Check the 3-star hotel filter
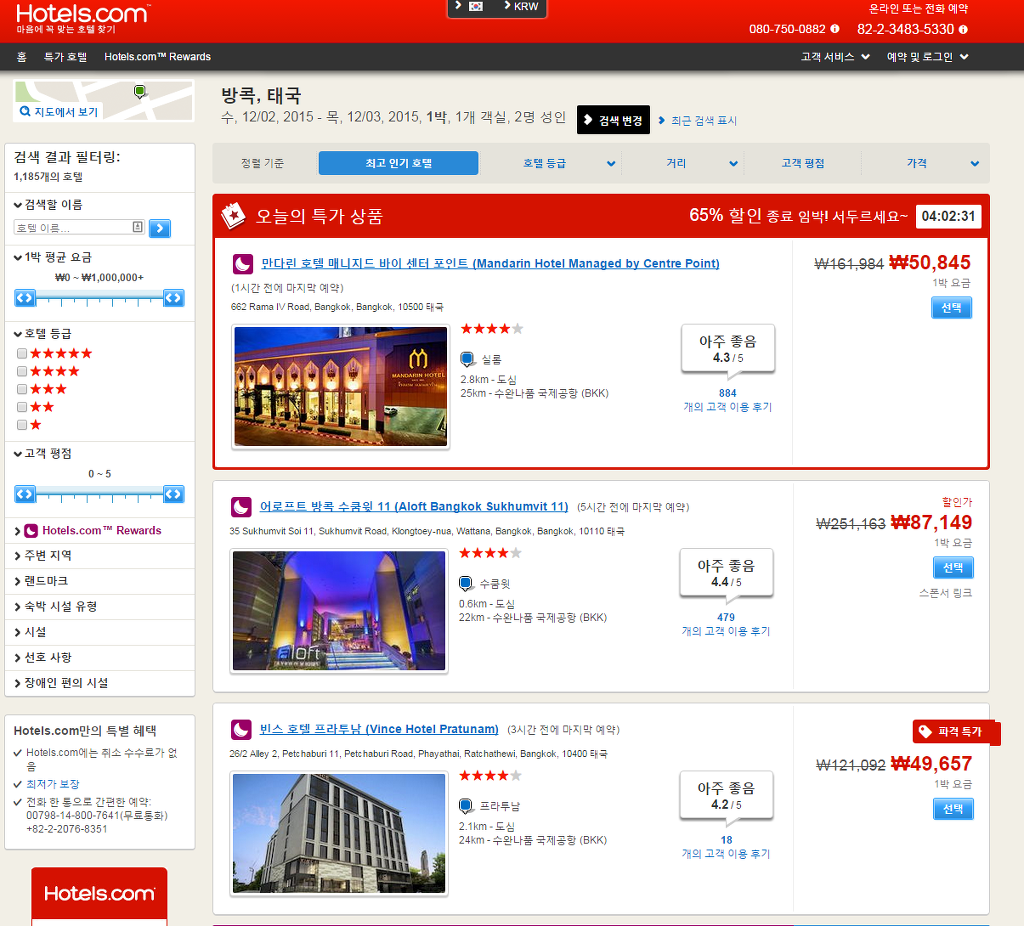This screenshot has height=926, width=1024. pyautogui.click(x=22, y=389)
